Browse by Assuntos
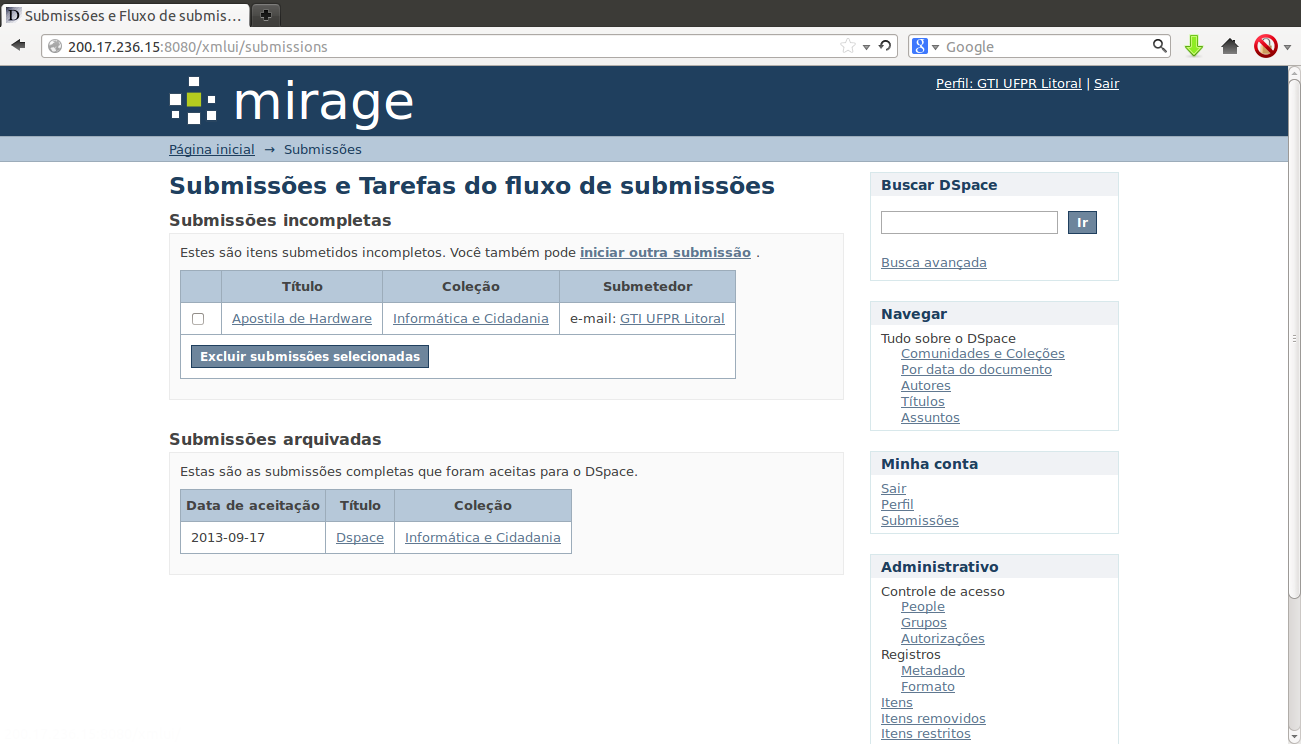 coord(930,418)
